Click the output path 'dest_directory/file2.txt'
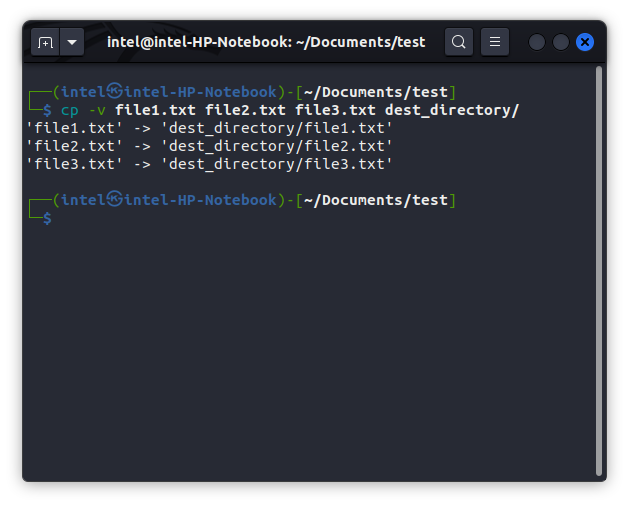This screenshot has width=629, height=506. [277, 146]
